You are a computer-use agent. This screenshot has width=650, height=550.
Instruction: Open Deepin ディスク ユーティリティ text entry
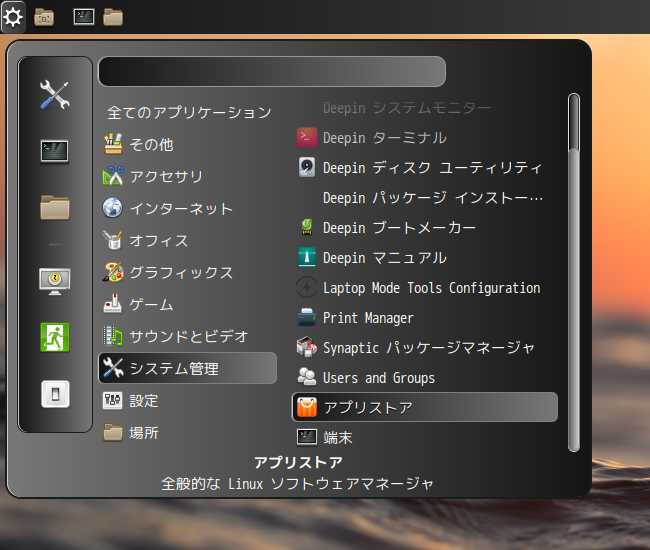pos(432,167)
